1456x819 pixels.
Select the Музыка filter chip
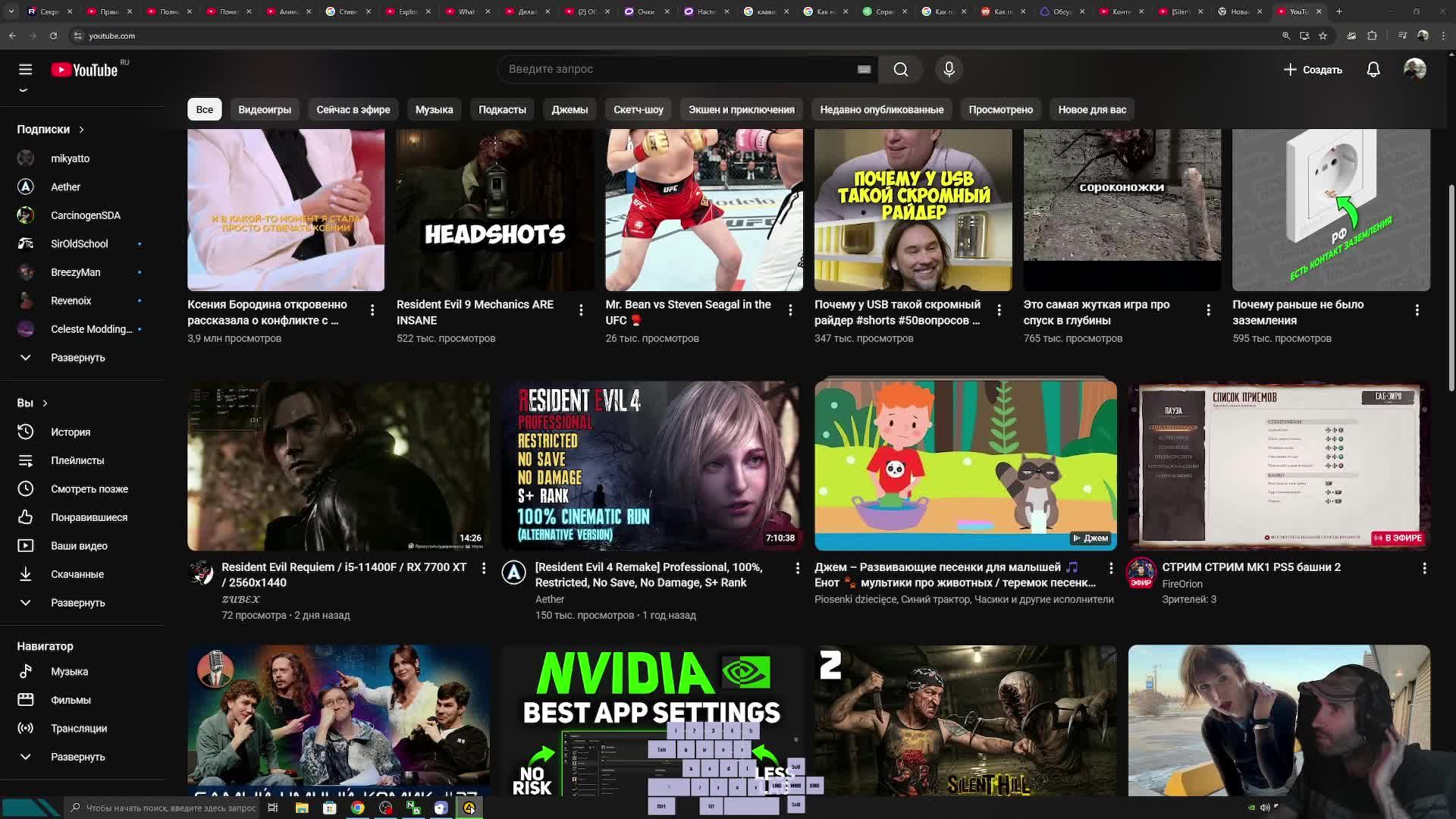click(x=434, y=110)
